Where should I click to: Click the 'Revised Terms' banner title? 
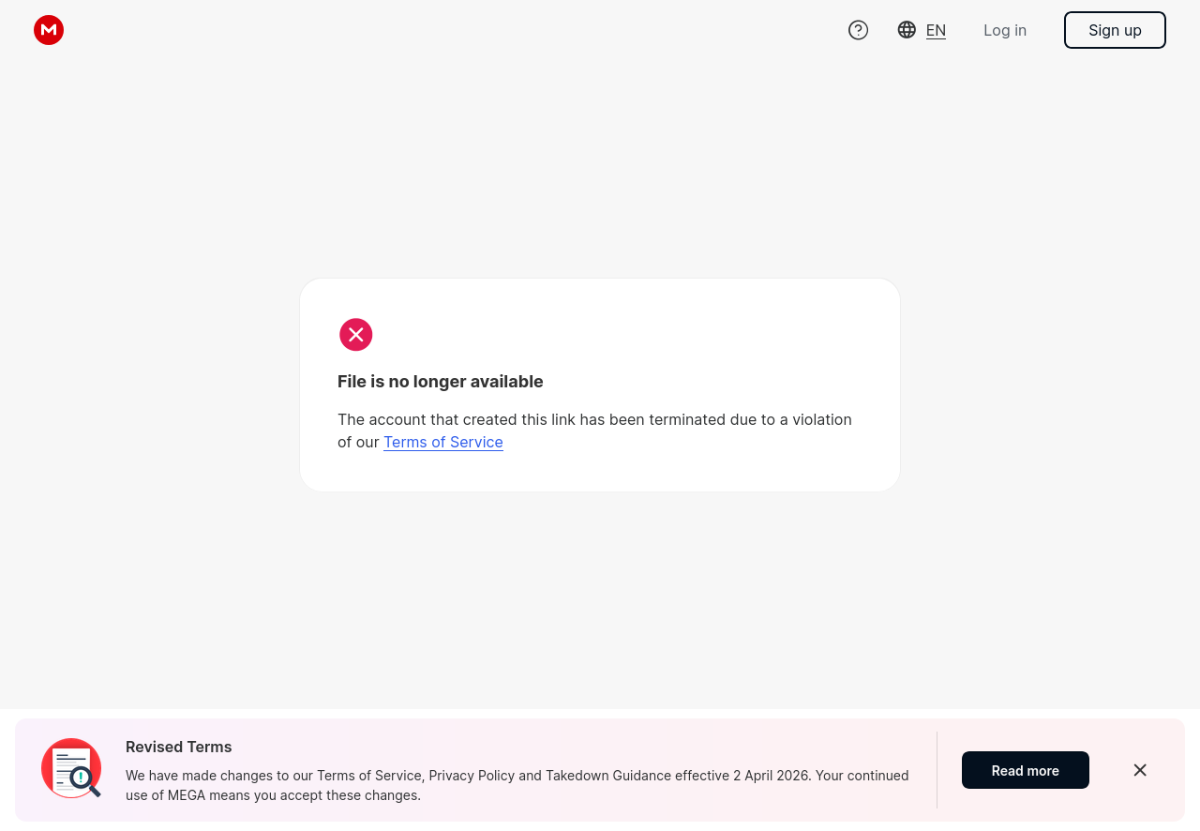pyautogui.click(x=178, y=747)
